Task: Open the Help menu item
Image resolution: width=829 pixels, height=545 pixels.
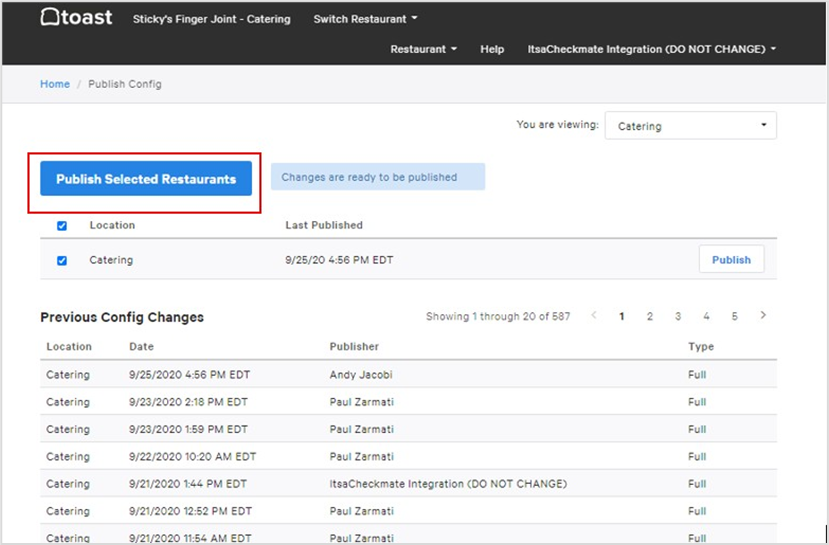Action: [x=492, y=49]
